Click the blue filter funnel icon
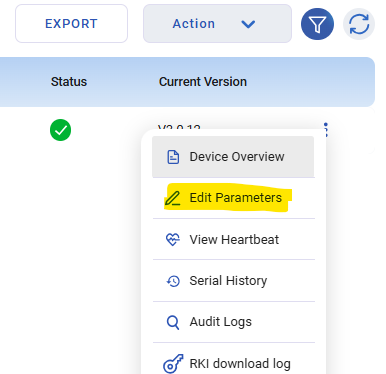The width and height of the screenshot is (386, 374). (317, 24)
